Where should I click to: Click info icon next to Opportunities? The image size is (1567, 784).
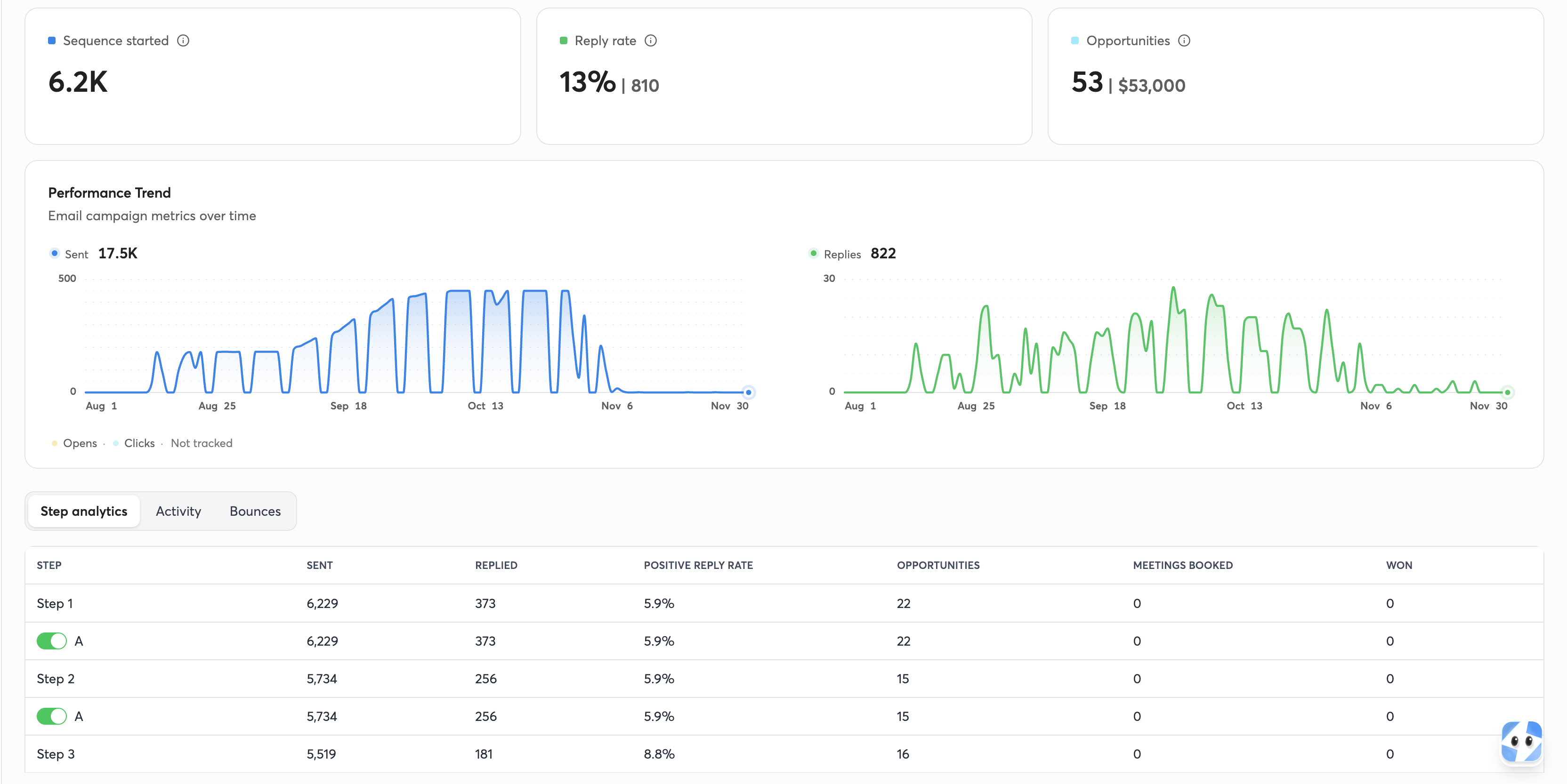coord(1184,41)
